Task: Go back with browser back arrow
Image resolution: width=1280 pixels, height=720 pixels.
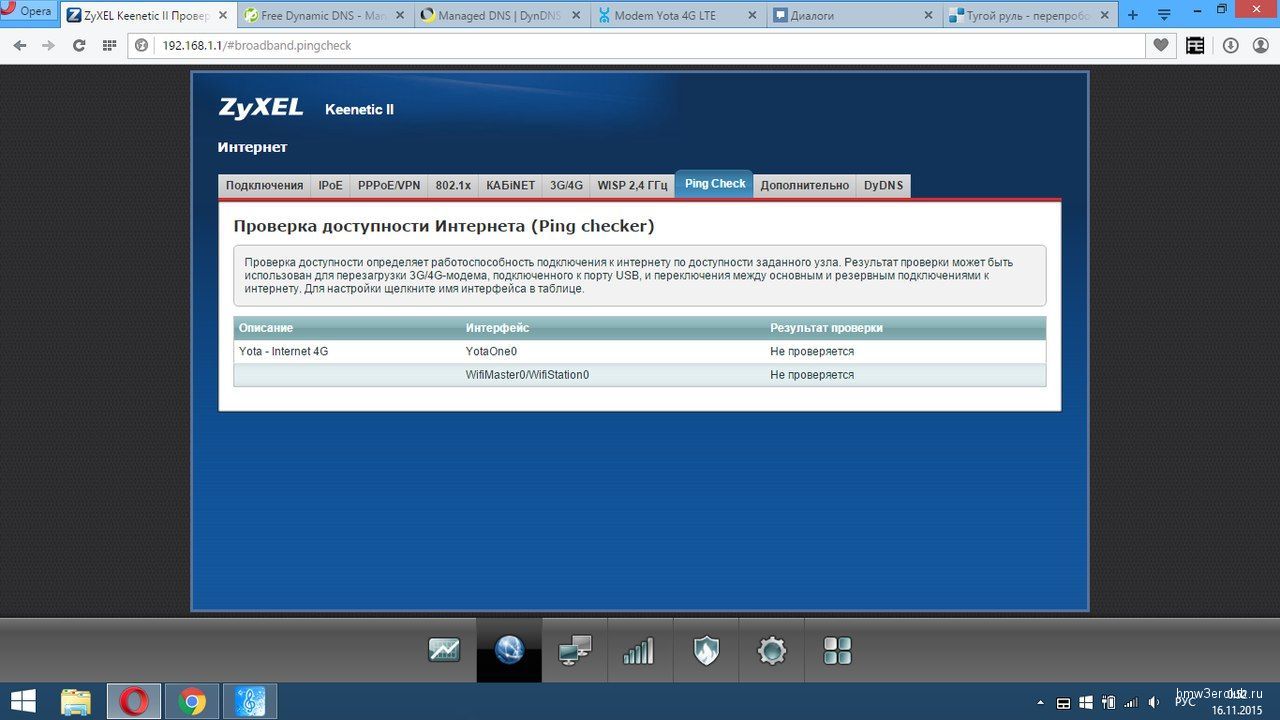Action: tap(21, 46)
